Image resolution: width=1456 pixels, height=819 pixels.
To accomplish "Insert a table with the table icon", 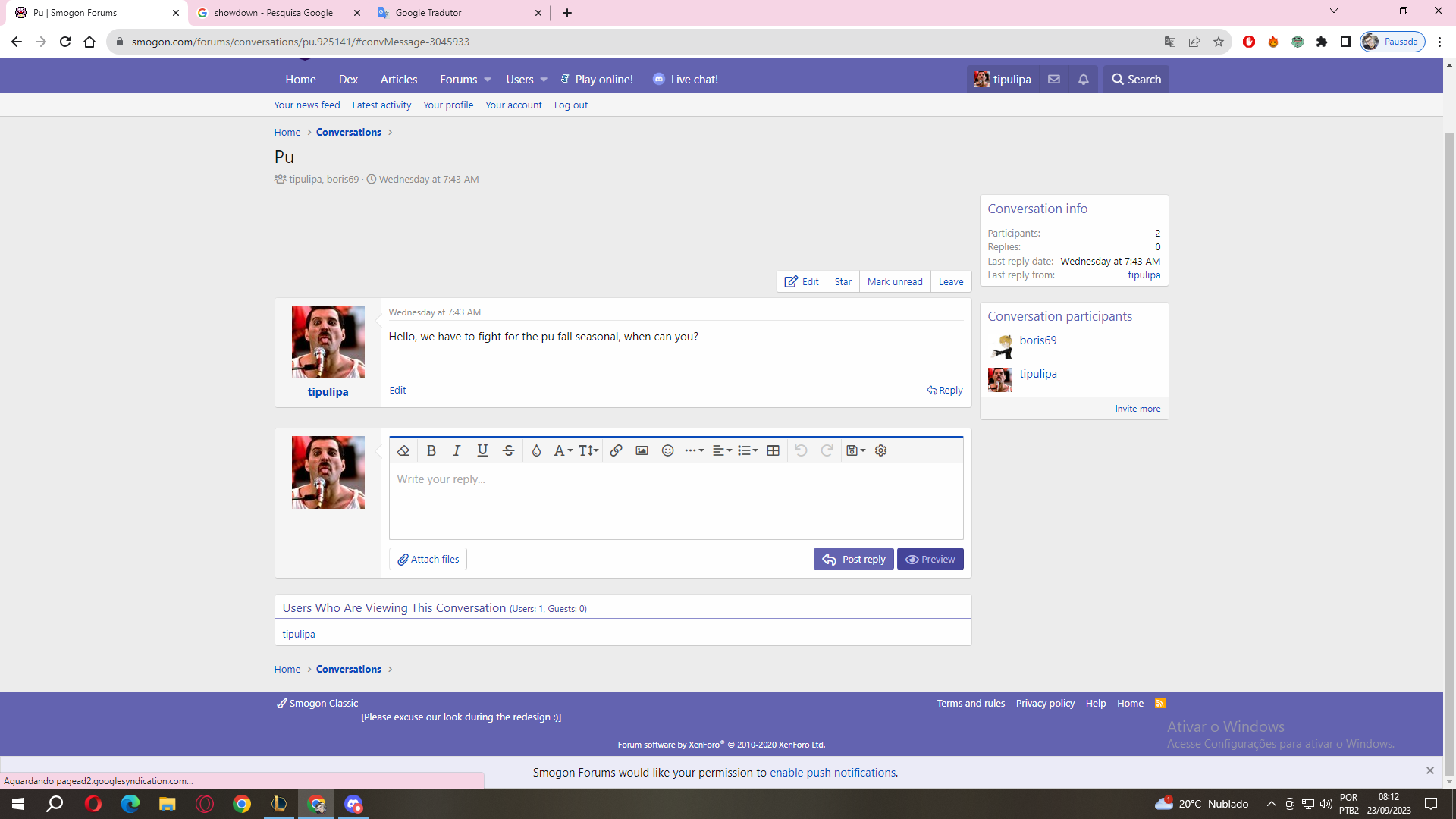I will [773, 450].
